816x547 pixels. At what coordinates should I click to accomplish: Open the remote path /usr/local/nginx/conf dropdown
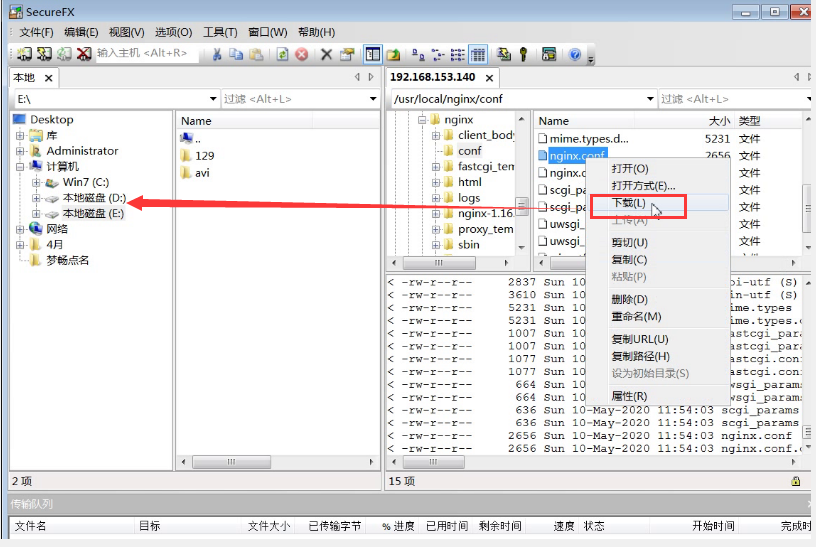(650, 99)
